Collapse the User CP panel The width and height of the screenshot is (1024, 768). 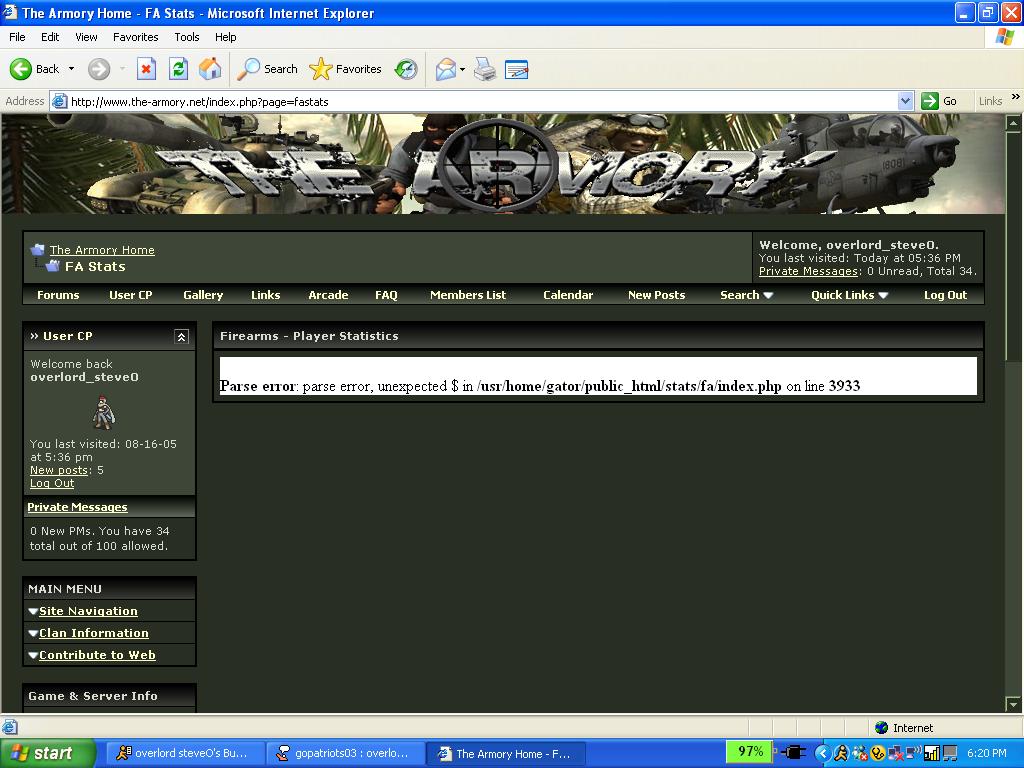[x=181, y=337]
